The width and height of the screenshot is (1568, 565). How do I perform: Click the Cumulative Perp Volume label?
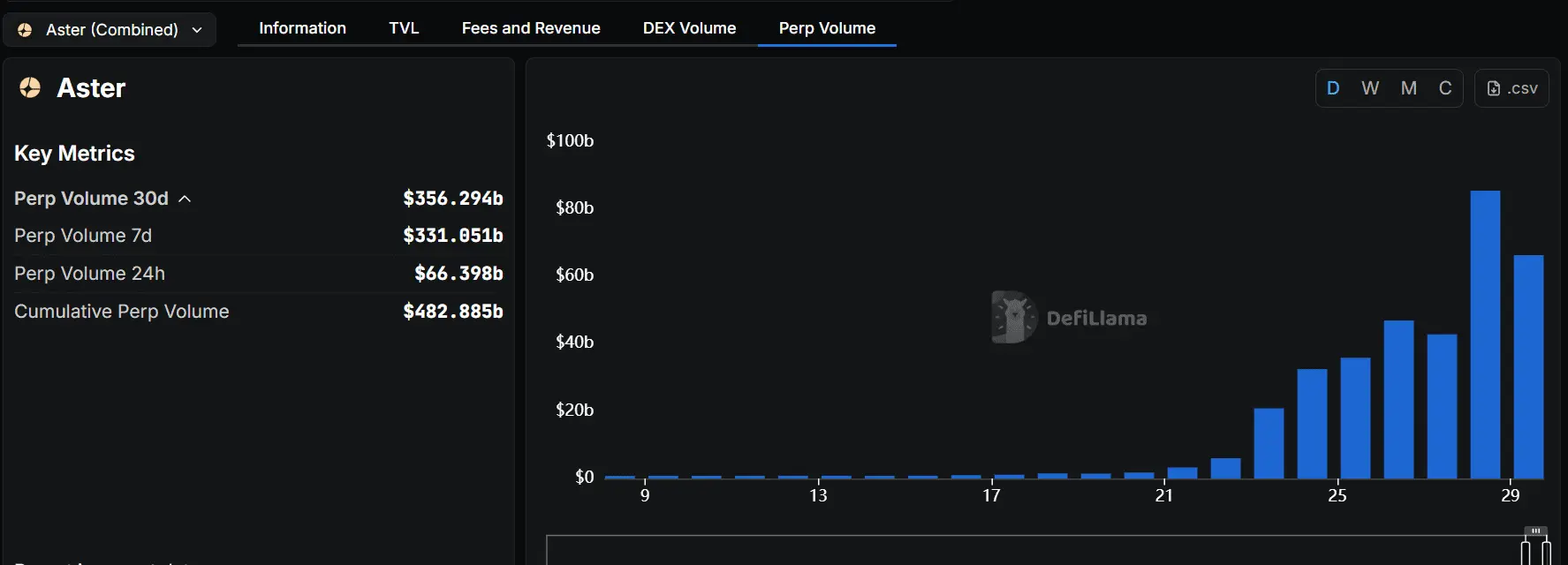click(122, 312)
